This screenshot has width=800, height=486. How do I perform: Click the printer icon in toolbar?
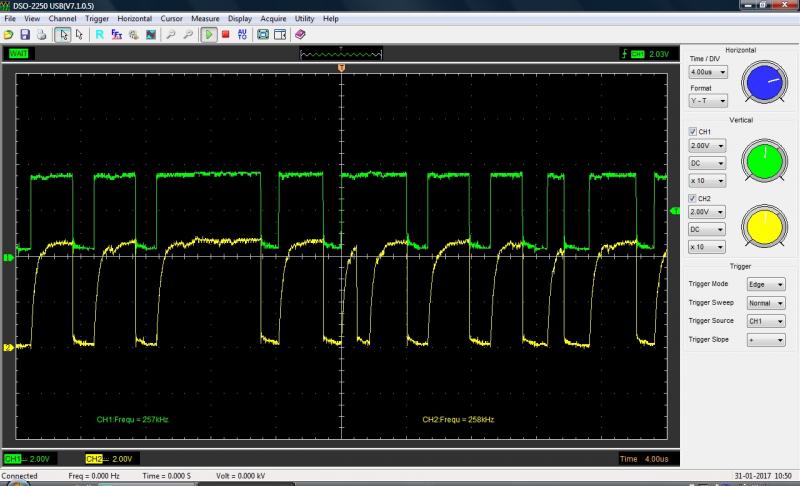point(41,34)
